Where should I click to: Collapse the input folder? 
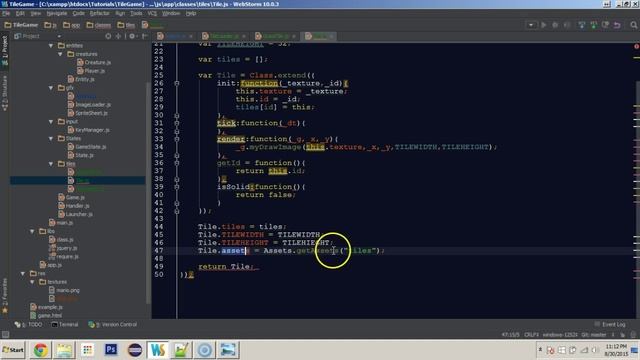[x=51, y=122]
